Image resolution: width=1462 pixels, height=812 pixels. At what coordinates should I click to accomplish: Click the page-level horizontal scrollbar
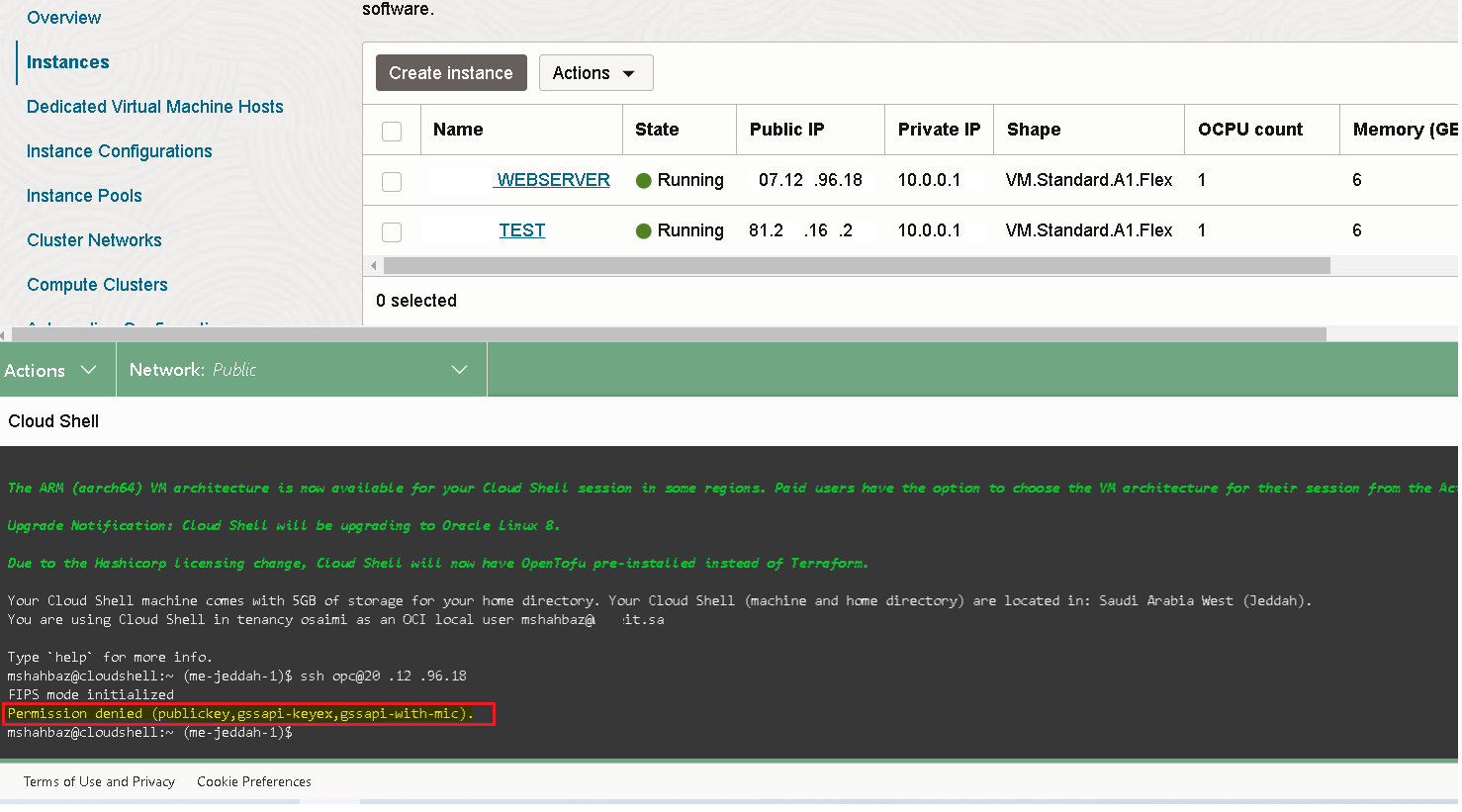(x=668, y=334)
